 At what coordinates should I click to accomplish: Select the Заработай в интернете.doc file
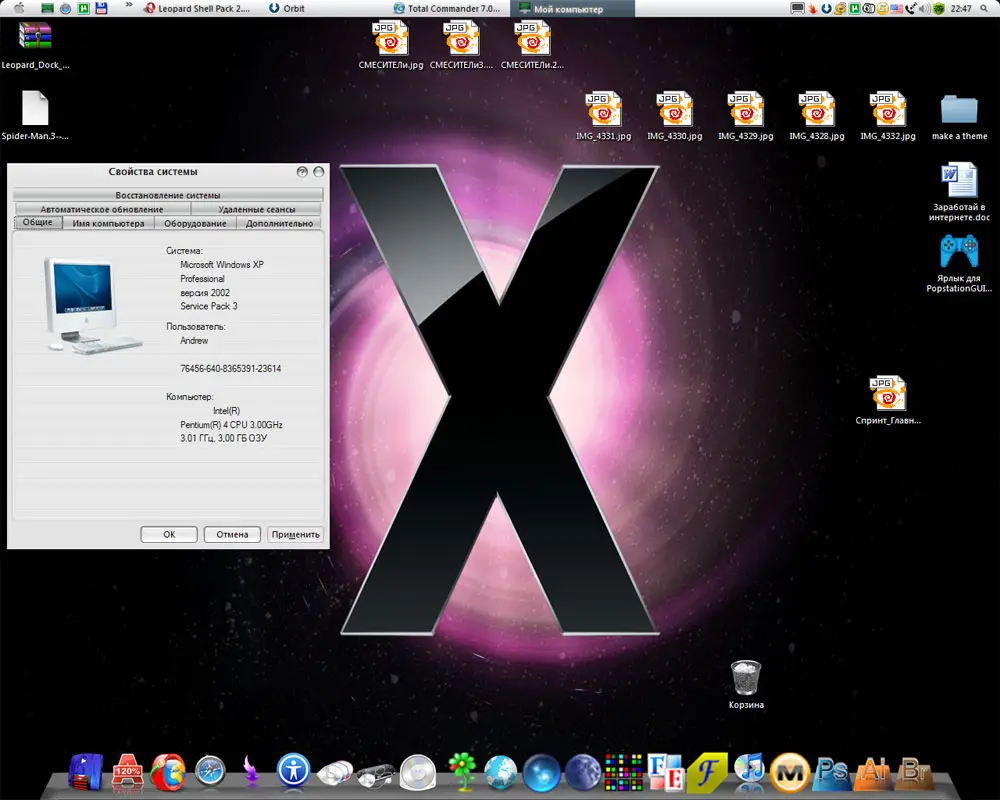pos(959,192)
